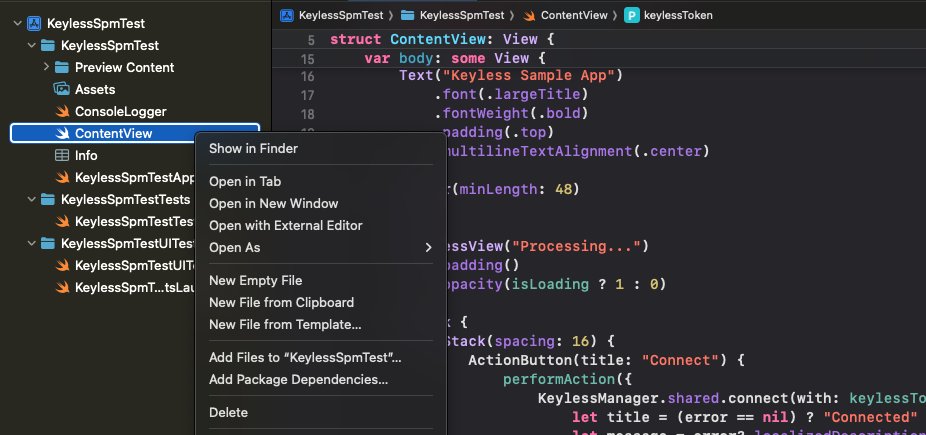This screenshot has height=435, width=926.
Task: Click KeylessSpmTest project name in breadcrumb
Action: click(x=341, y=15)
